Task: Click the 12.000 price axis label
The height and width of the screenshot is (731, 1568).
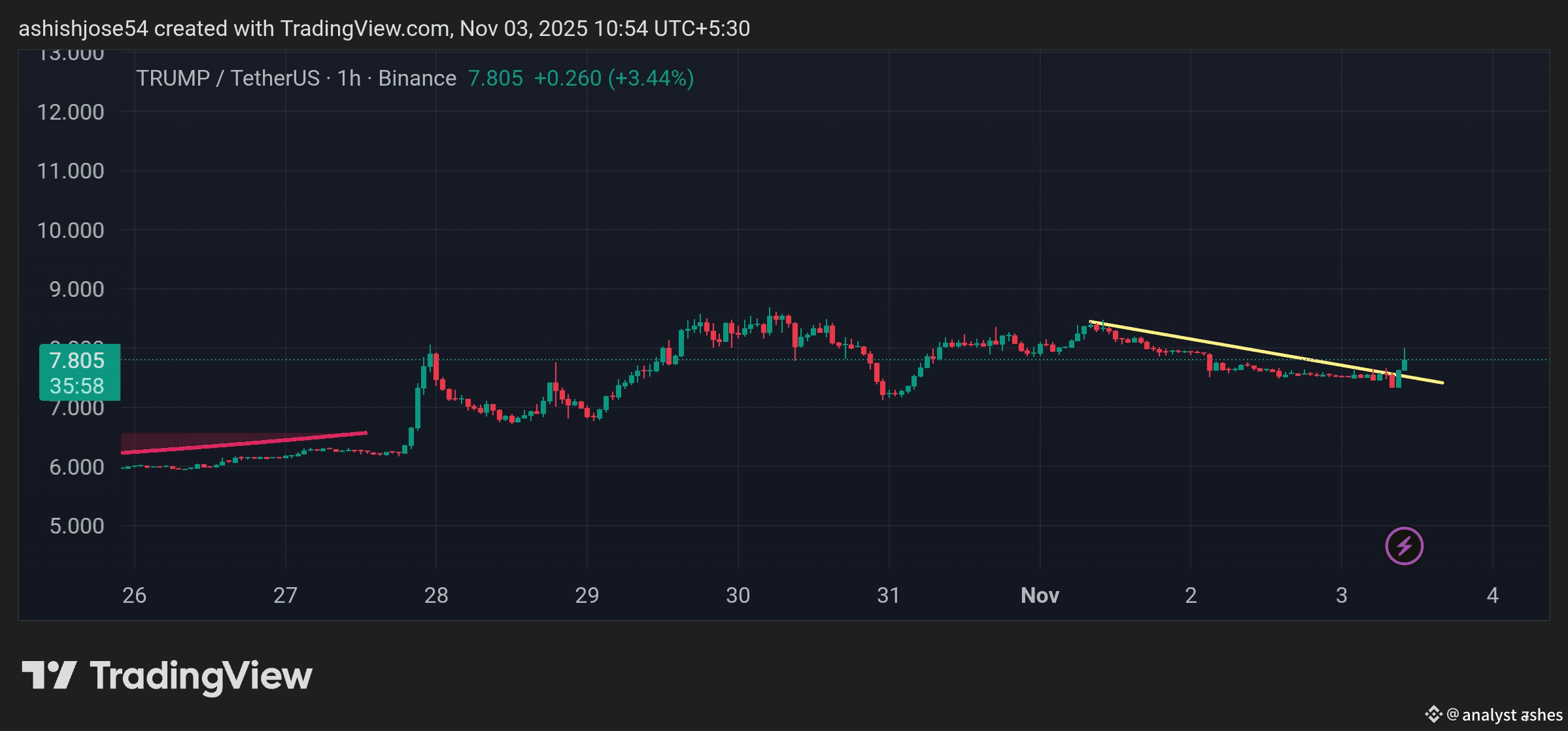Action: (71, 112)
